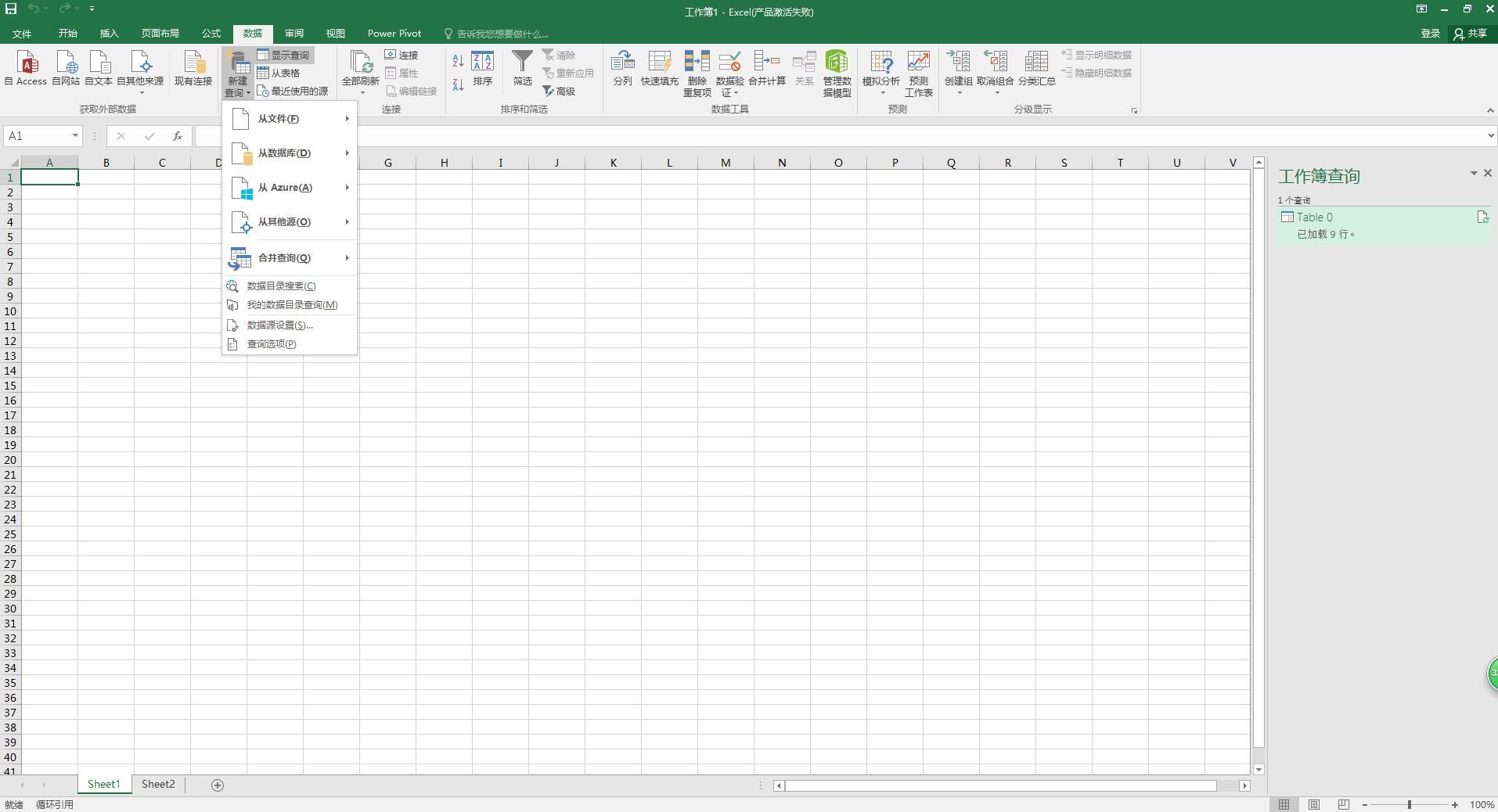Viewport: 1498px width, 812px height.
Task: Click the 自网站 web import icon
Action: [66, 68]
